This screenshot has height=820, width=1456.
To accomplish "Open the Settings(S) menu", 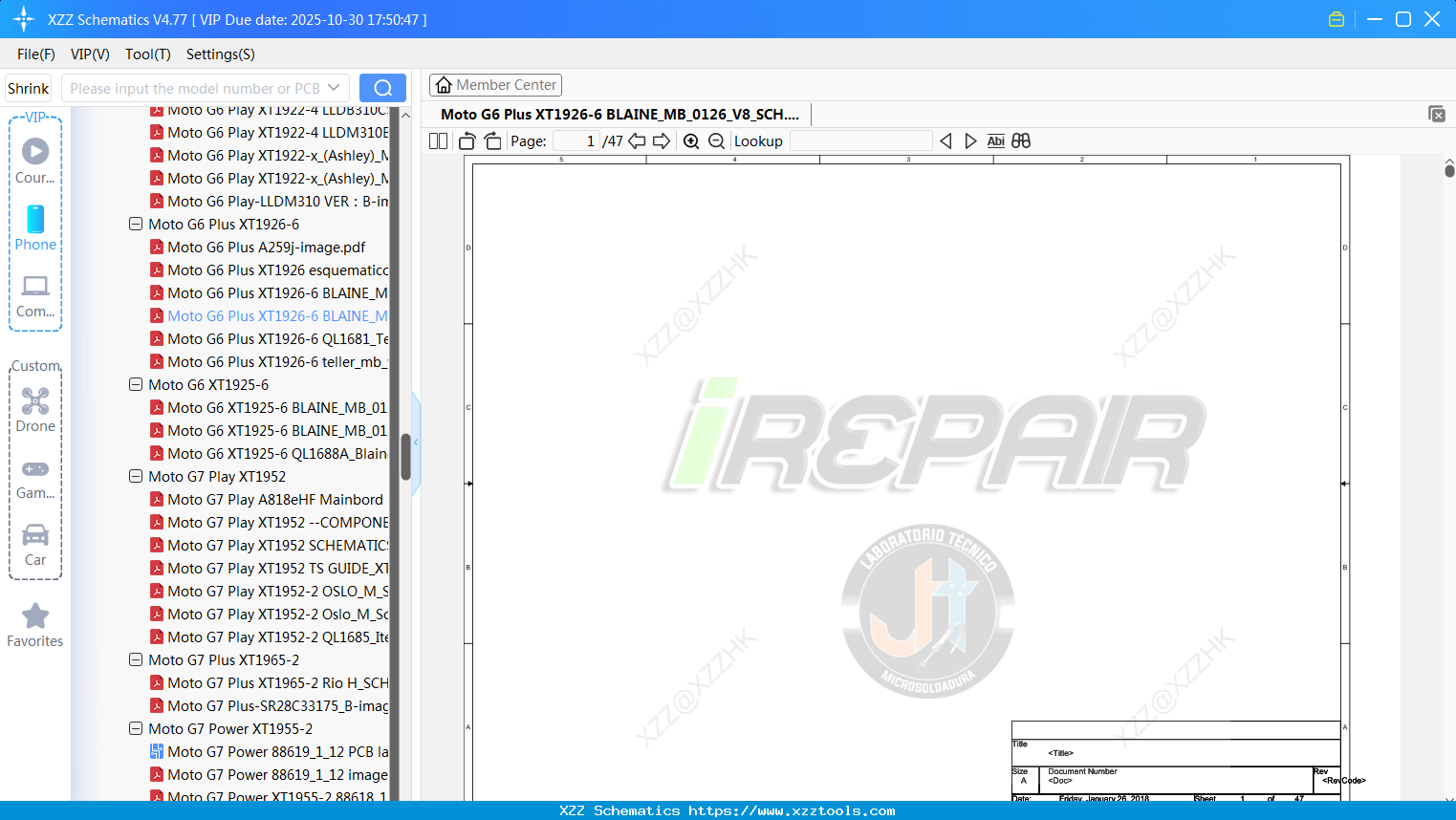I will coord(221,54).
